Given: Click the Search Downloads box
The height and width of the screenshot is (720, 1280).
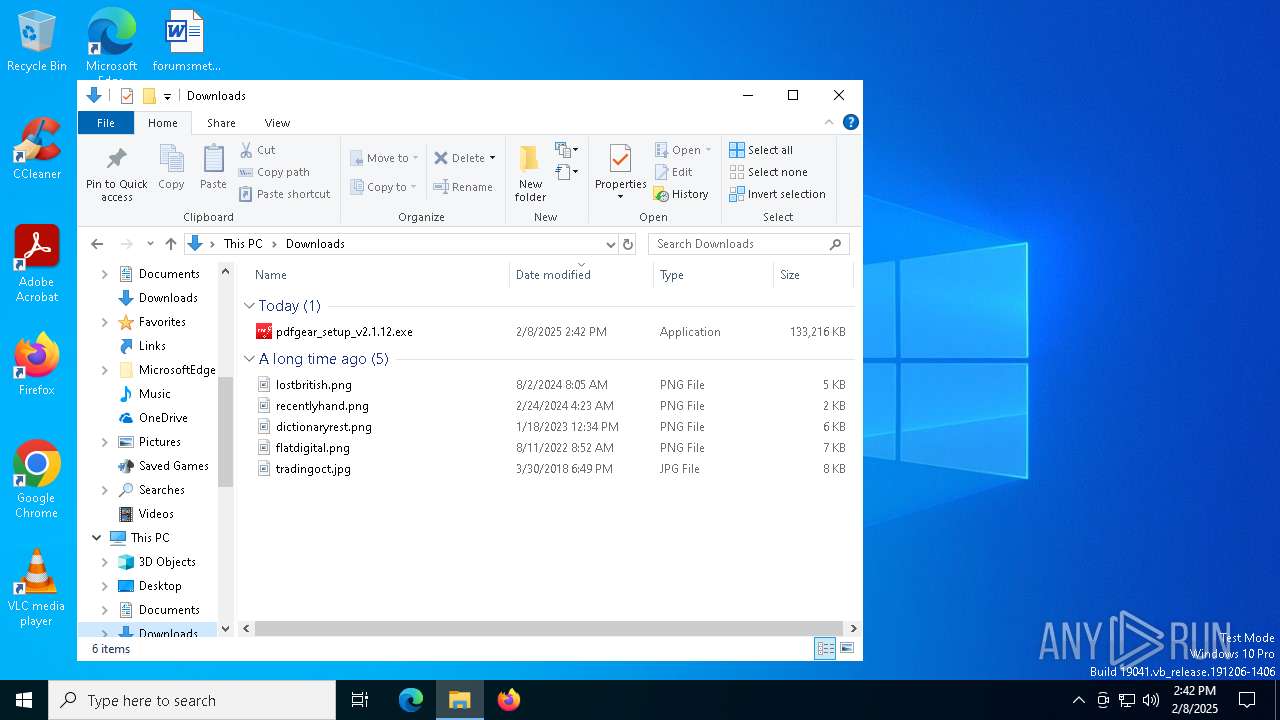Looking at the screenshot, I should click(x=749, y=244).
